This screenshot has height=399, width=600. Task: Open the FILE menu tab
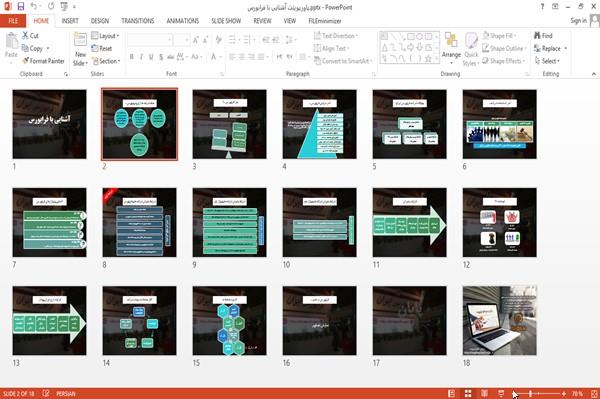tap(13, 21)
